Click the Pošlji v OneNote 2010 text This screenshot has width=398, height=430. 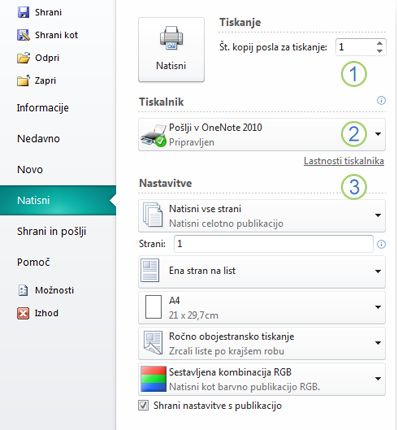point(215,127)
